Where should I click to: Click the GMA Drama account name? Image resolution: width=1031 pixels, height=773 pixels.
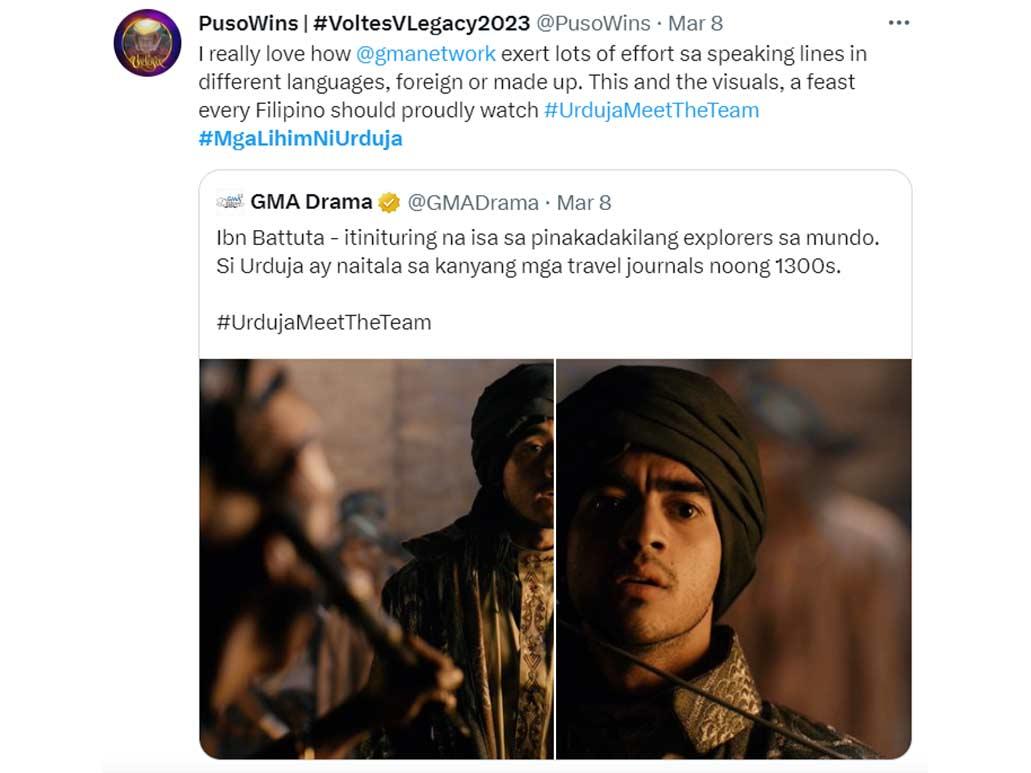coord(311,203)
